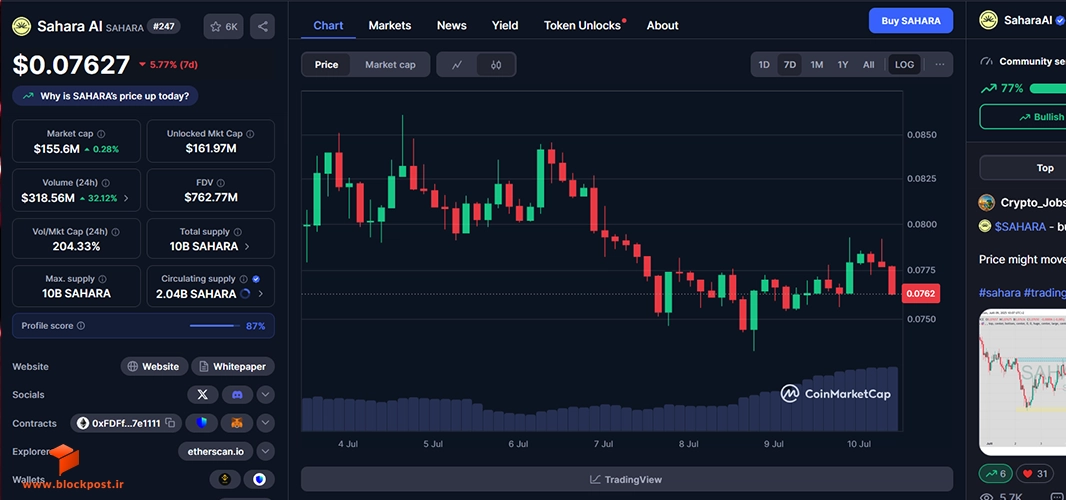The height and width of the screenshot is (500, 1066).
Task: Set chart range to All
Action: click(x=869, y=65)
